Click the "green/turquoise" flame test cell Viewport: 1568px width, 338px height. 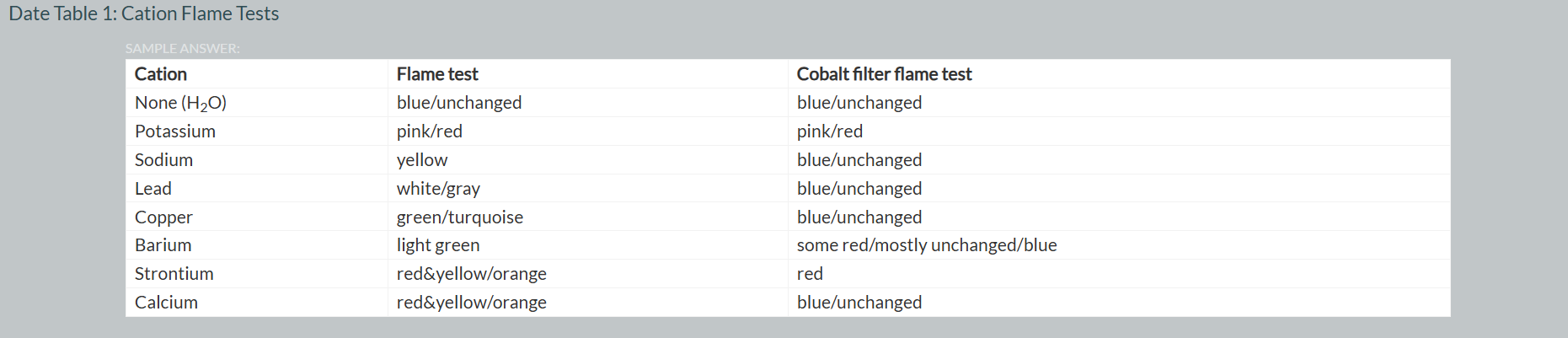click(460, 217)
